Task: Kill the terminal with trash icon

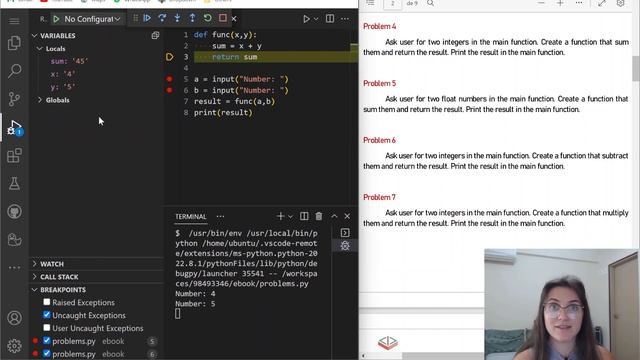Action: pyautogui.click(x=319, y=216)
